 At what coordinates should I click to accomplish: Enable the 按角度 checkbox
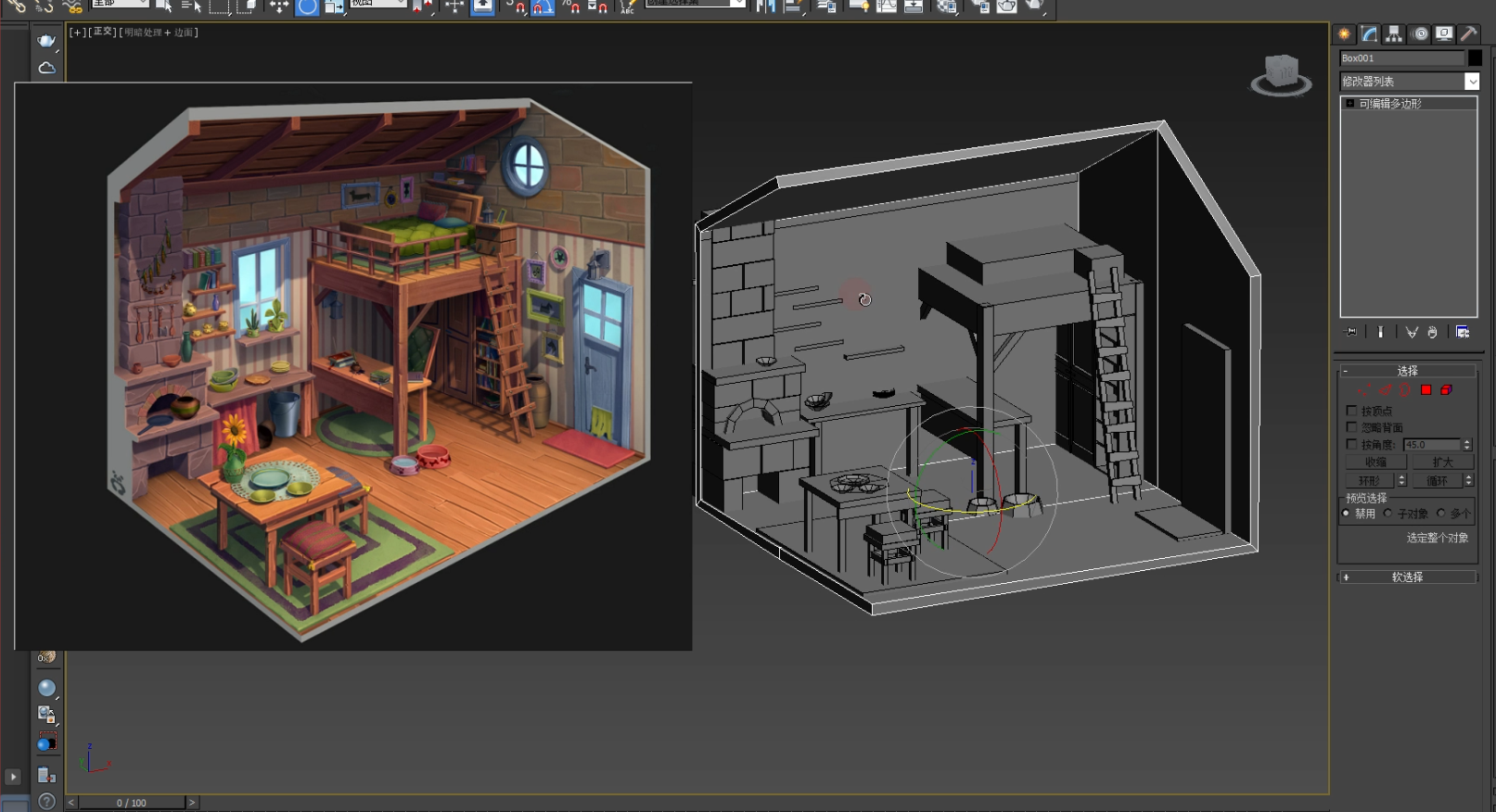[x=1351, y=445]
